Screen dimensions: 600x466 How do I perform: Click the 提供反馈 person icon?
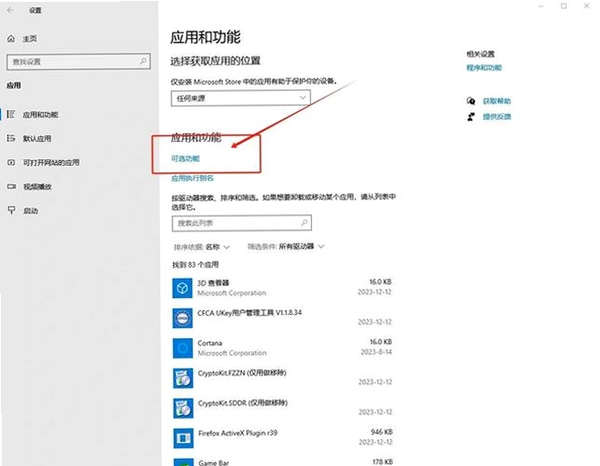(x=471, y=116)
